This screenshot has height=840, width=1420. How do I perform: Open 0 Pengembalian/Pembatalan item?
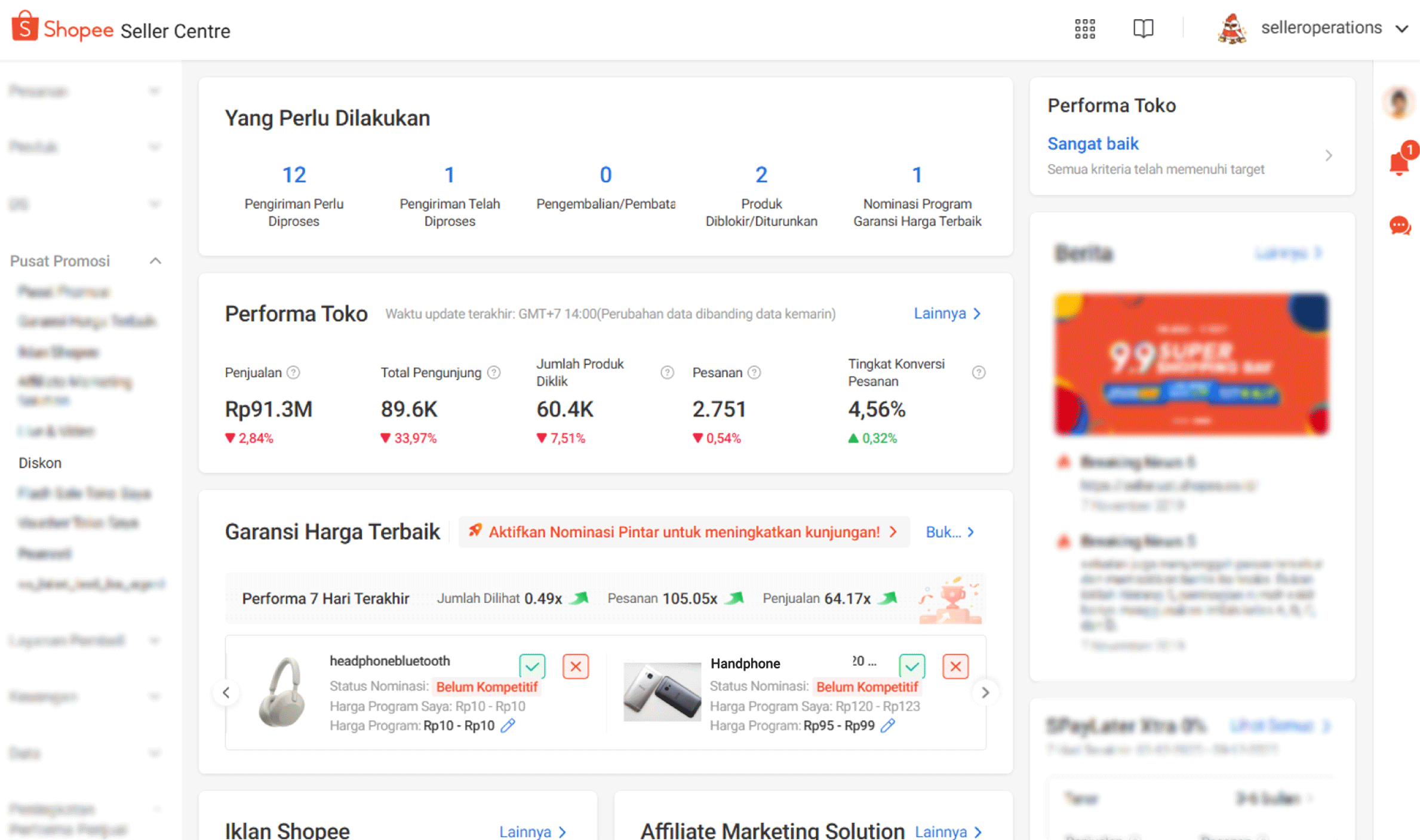click(x=606, y=187)
